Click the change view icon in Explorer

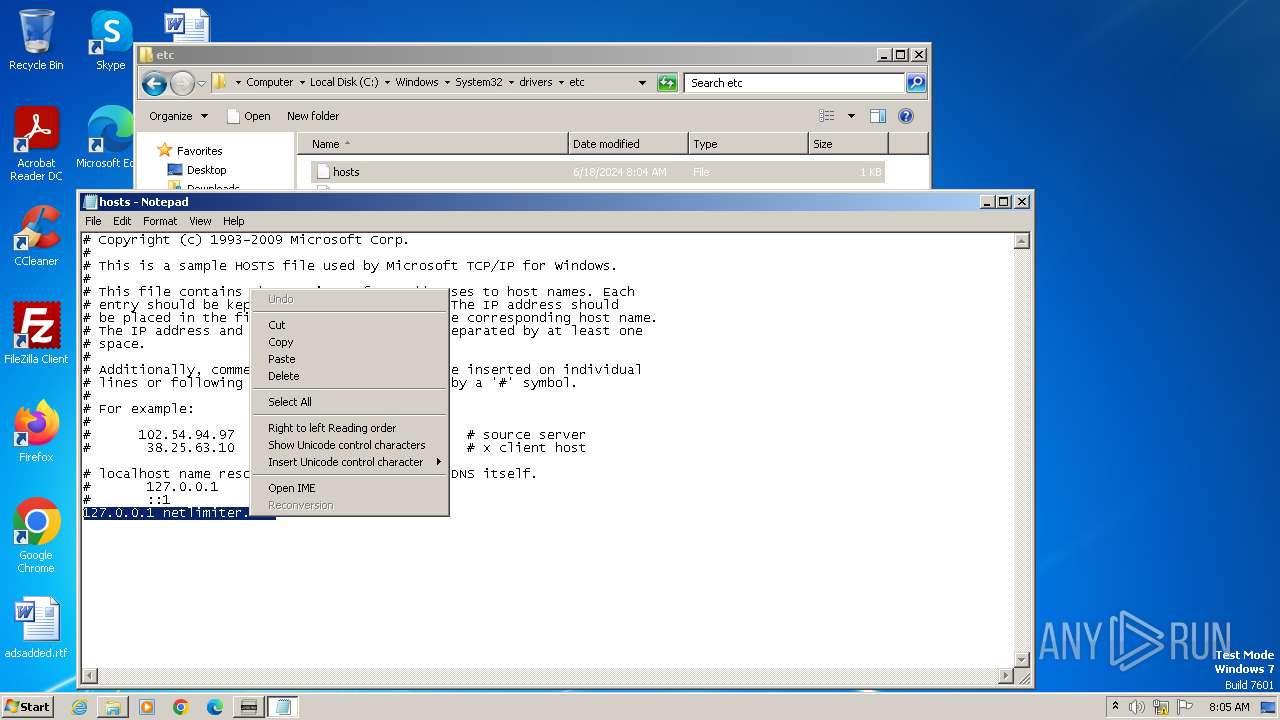[826, 116]
